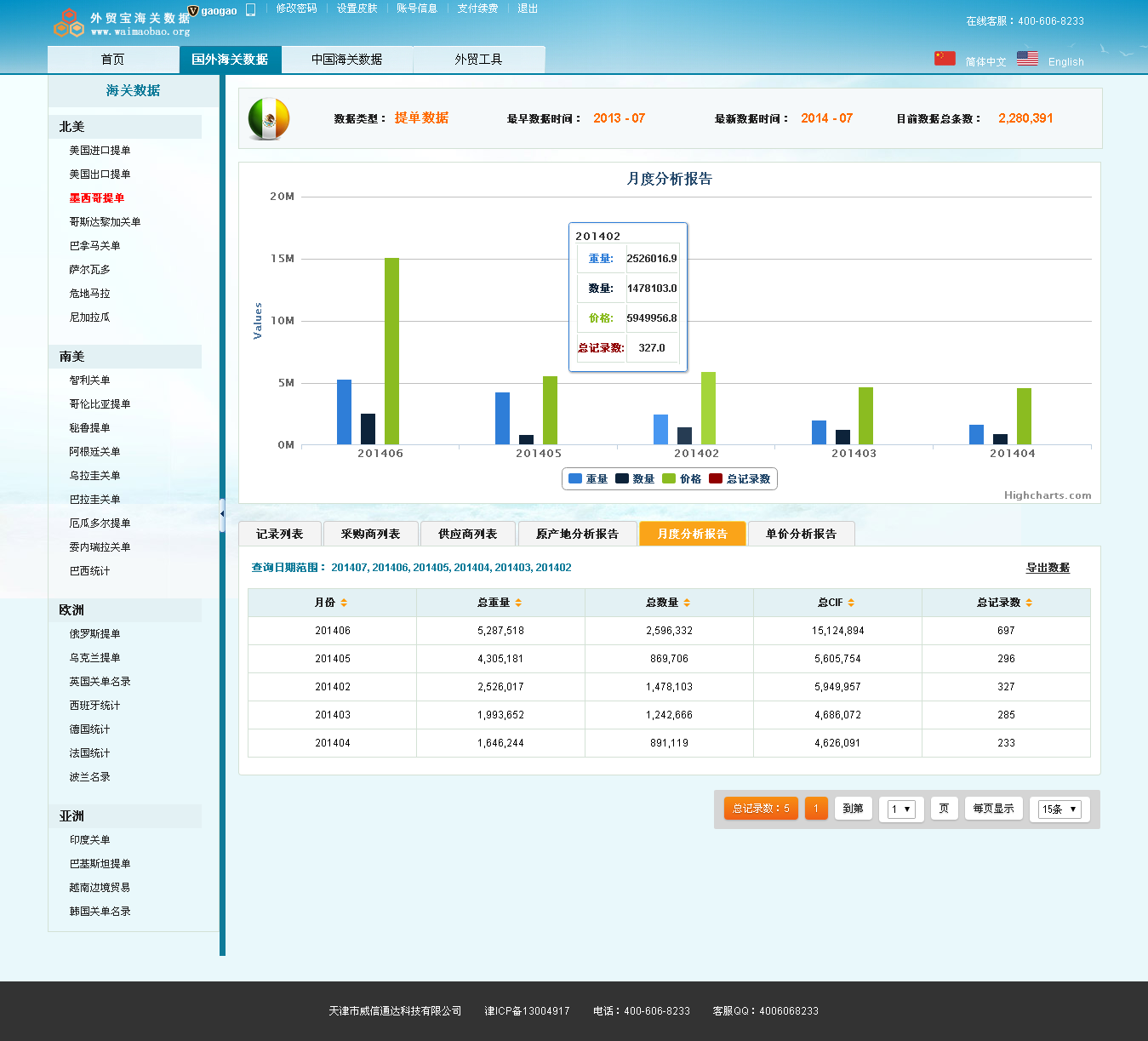Image resolution: width=1148 pixels, height=1041 pixels.
Task: Open 俄罗斯提单 in sidebar
Action: click(94, 634)
